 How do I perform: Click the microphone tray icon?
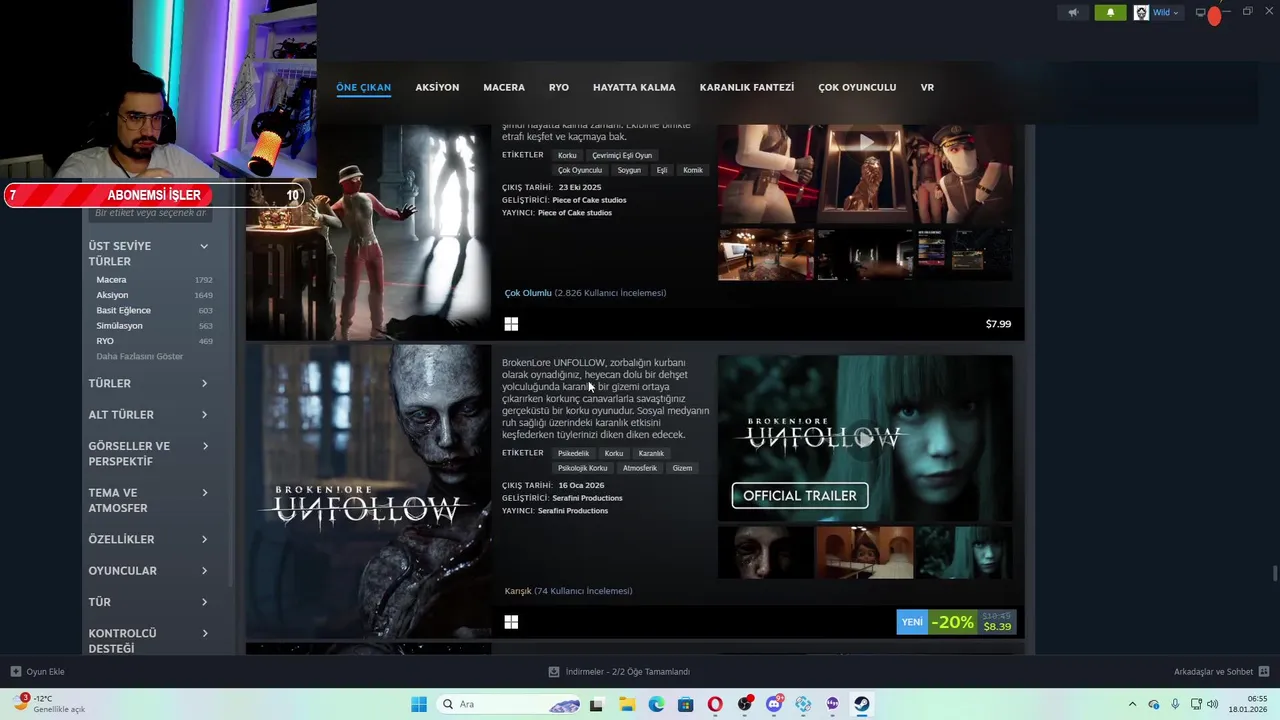(x=1175, y=704)
